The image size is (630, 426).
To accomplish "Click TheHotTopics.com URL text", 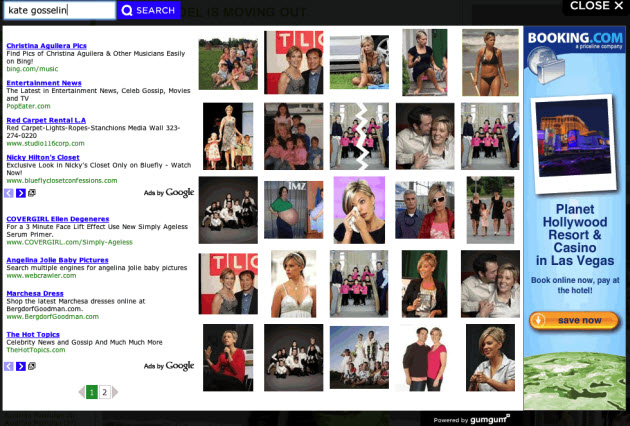I will (x=36, y=350).
